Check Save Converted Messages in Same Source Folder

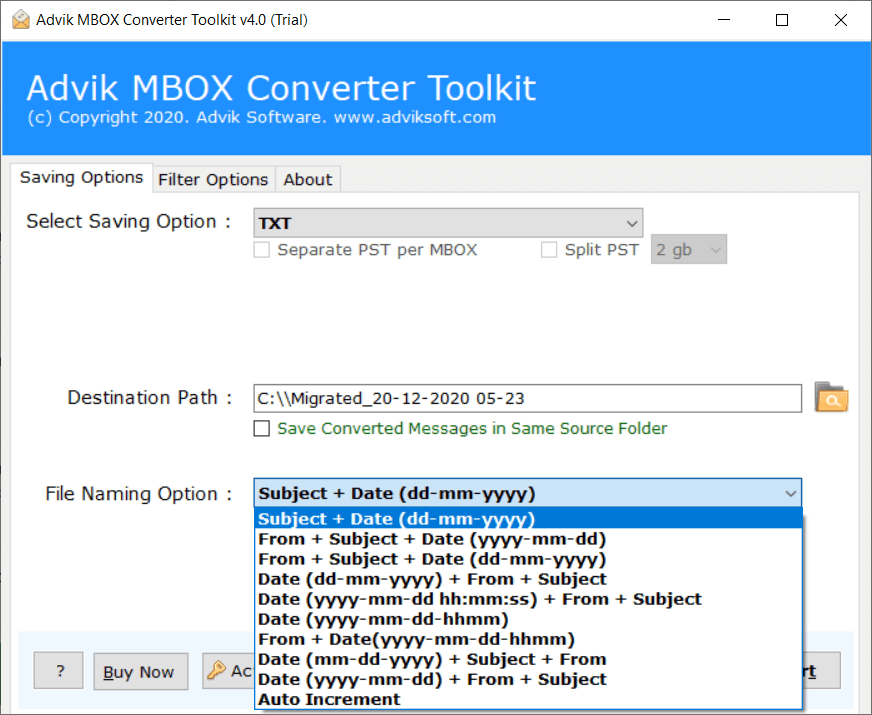pos(261,429)
